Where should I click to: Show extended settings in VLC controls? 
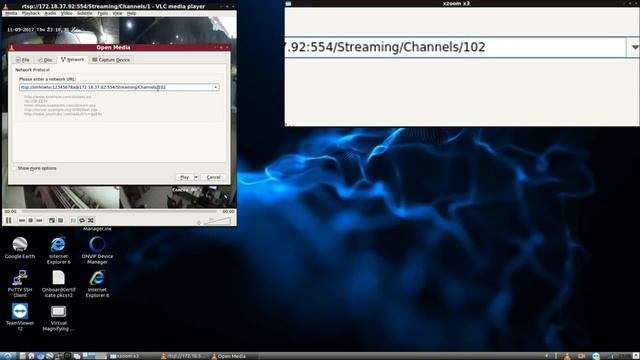(x=60, y=220)
